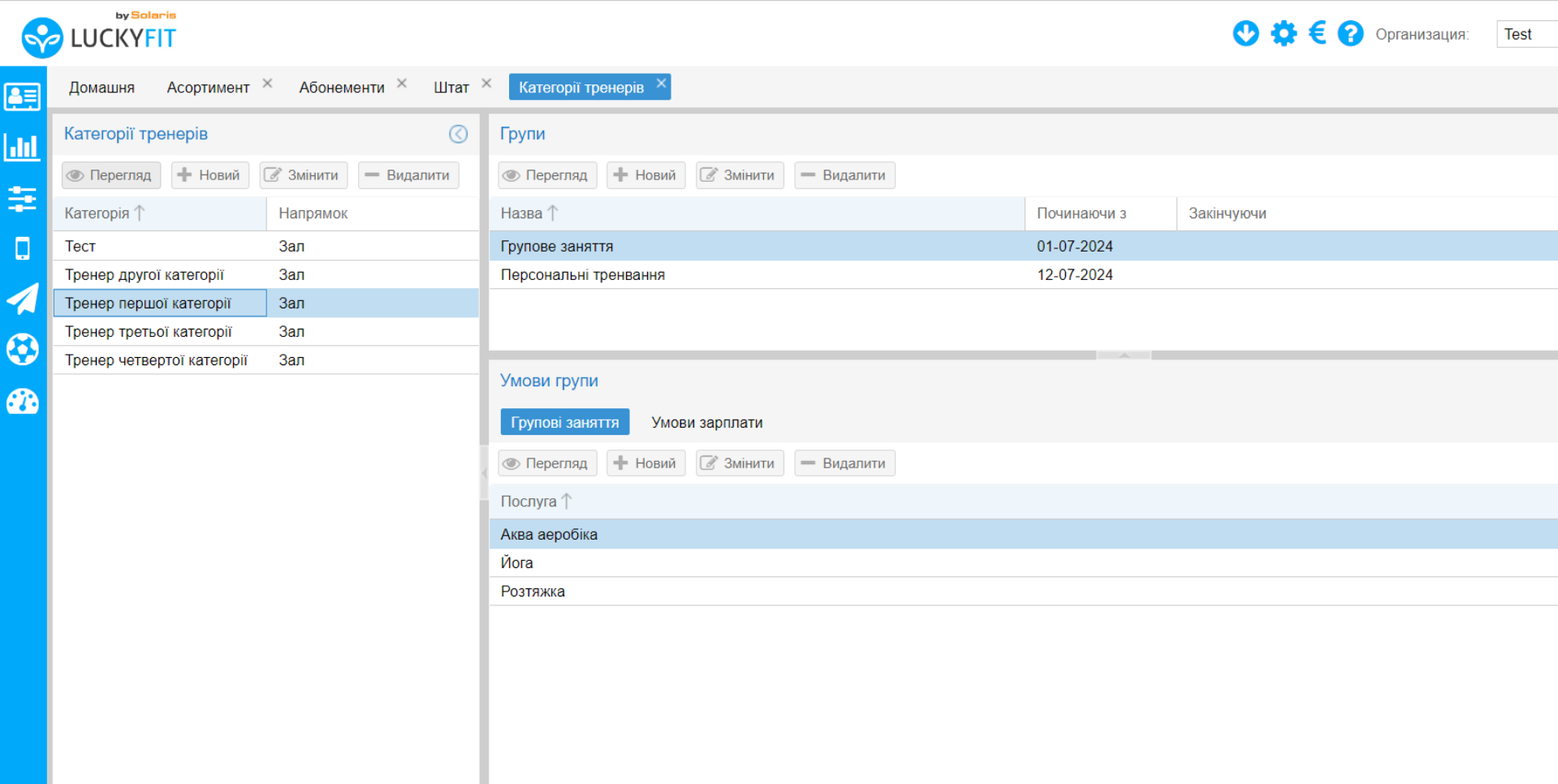Select the Групові заняття sub-tab
The height and width of the screenshot is (784, 1558).
click(565, 422)
